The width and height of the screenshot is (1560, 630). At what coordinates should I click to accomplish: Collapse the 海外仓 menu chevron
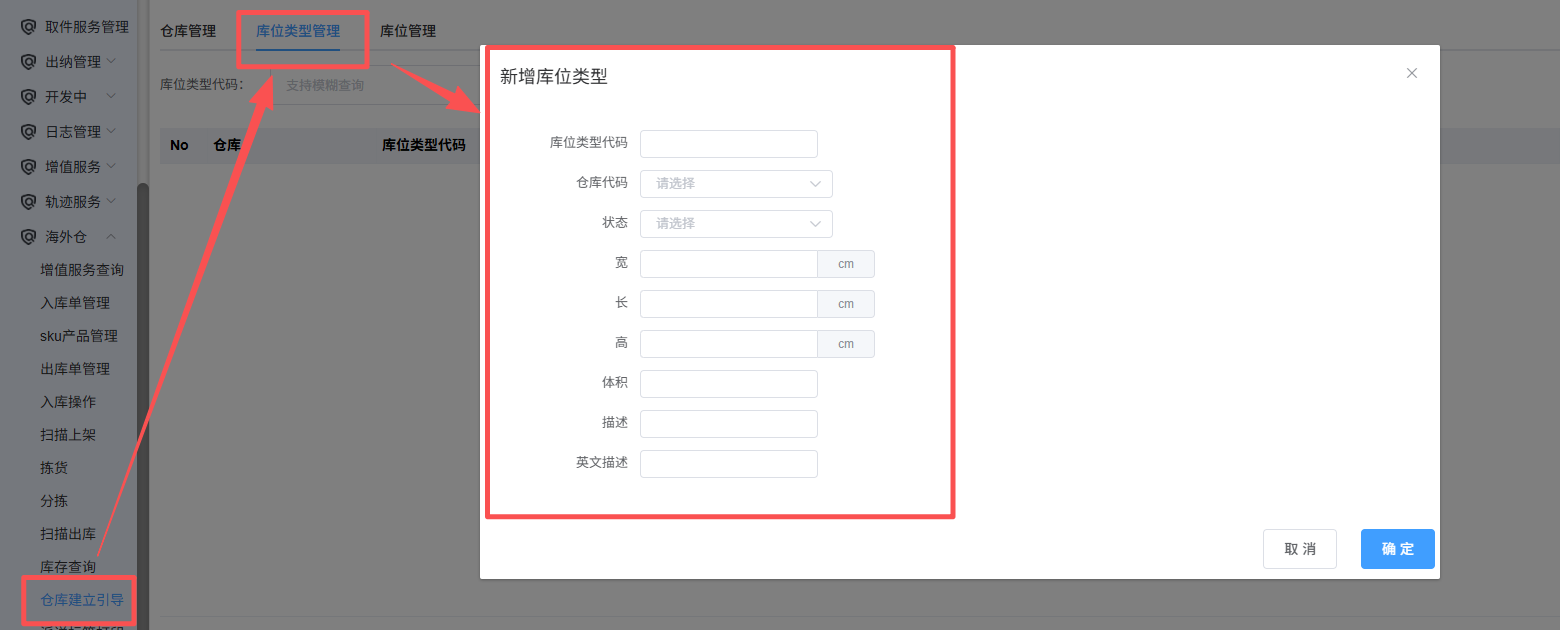(x=111, y=237)
